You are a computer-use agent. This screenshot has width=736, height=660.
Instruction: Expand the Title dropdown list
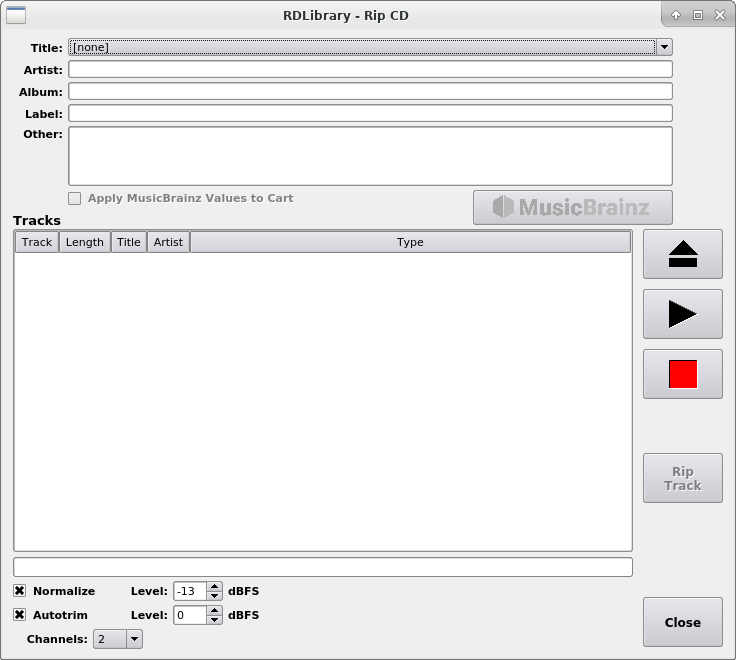coord(664,47)
